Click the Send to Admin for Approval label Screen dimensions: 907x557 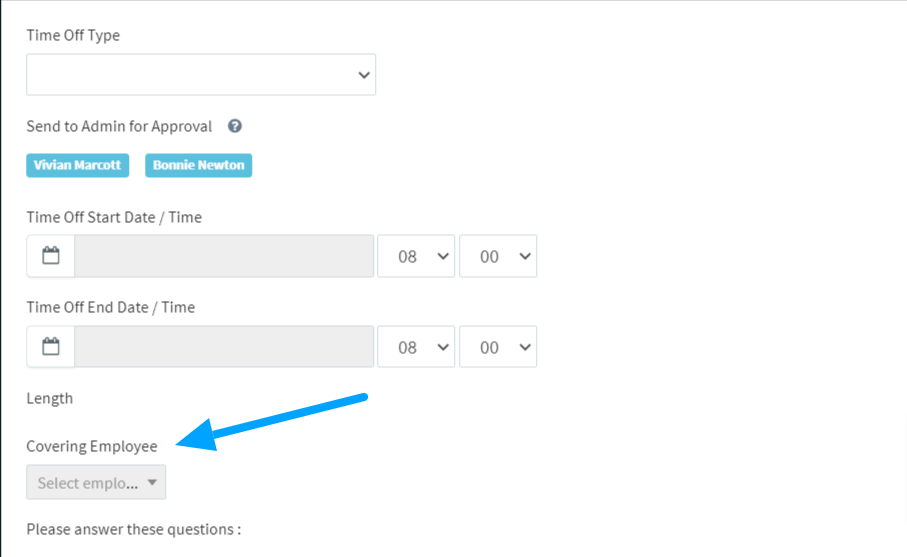(119, 126)
